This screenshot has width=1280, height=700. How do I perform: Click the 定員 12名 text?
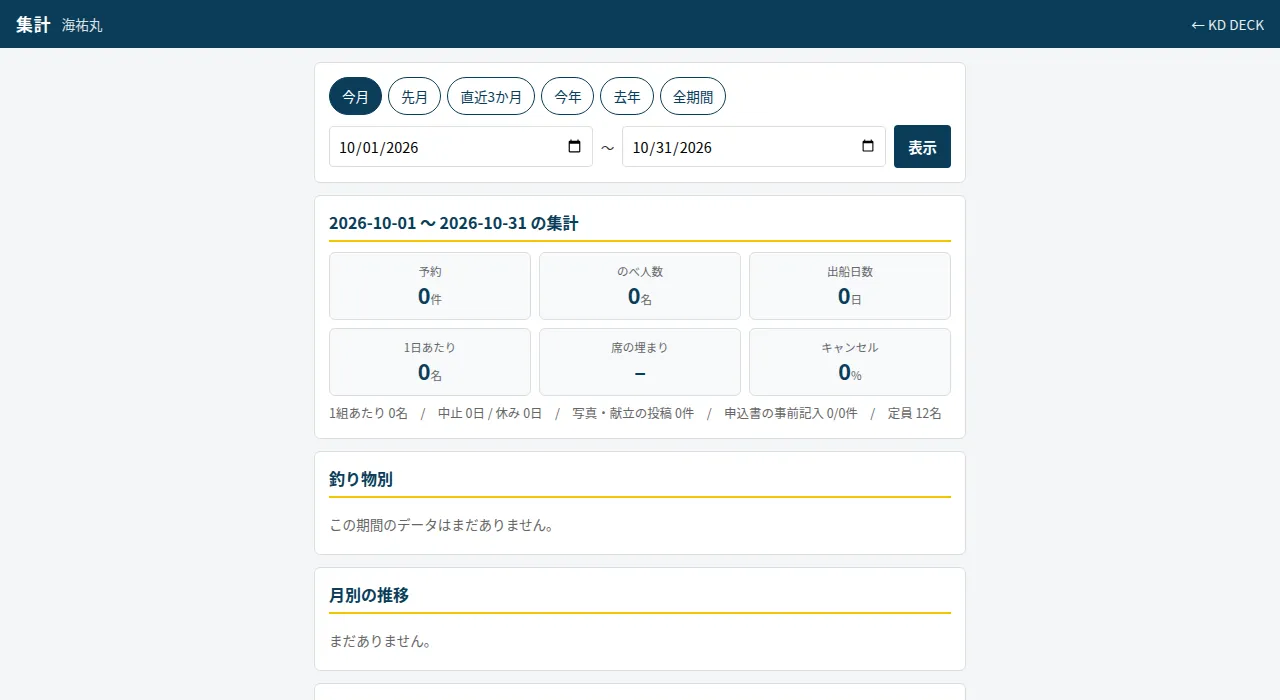click(915, 413)
